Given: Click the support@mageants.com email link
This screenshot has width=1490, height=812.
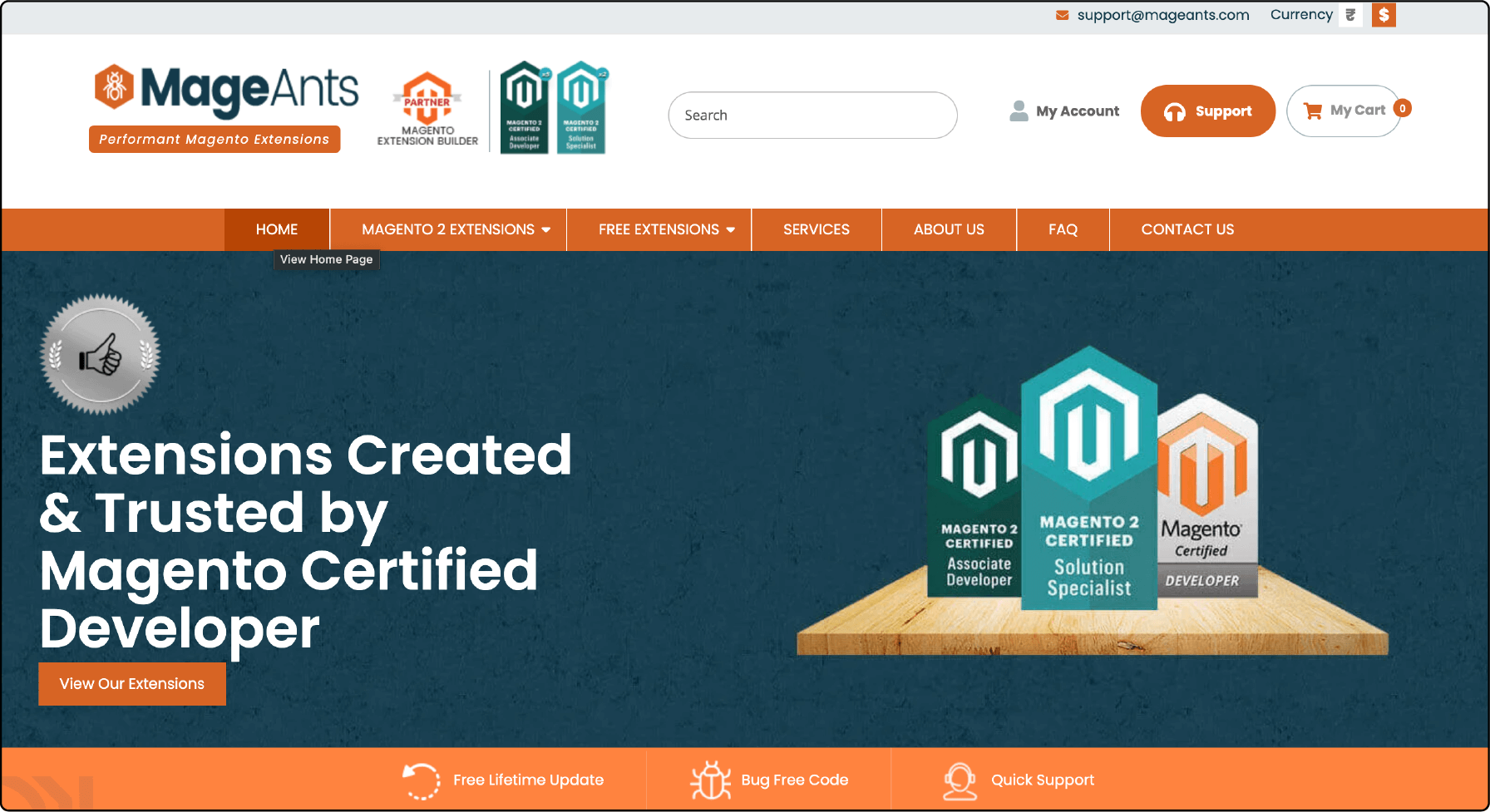Looking at the screenshot, I should tap(1163, 15).
